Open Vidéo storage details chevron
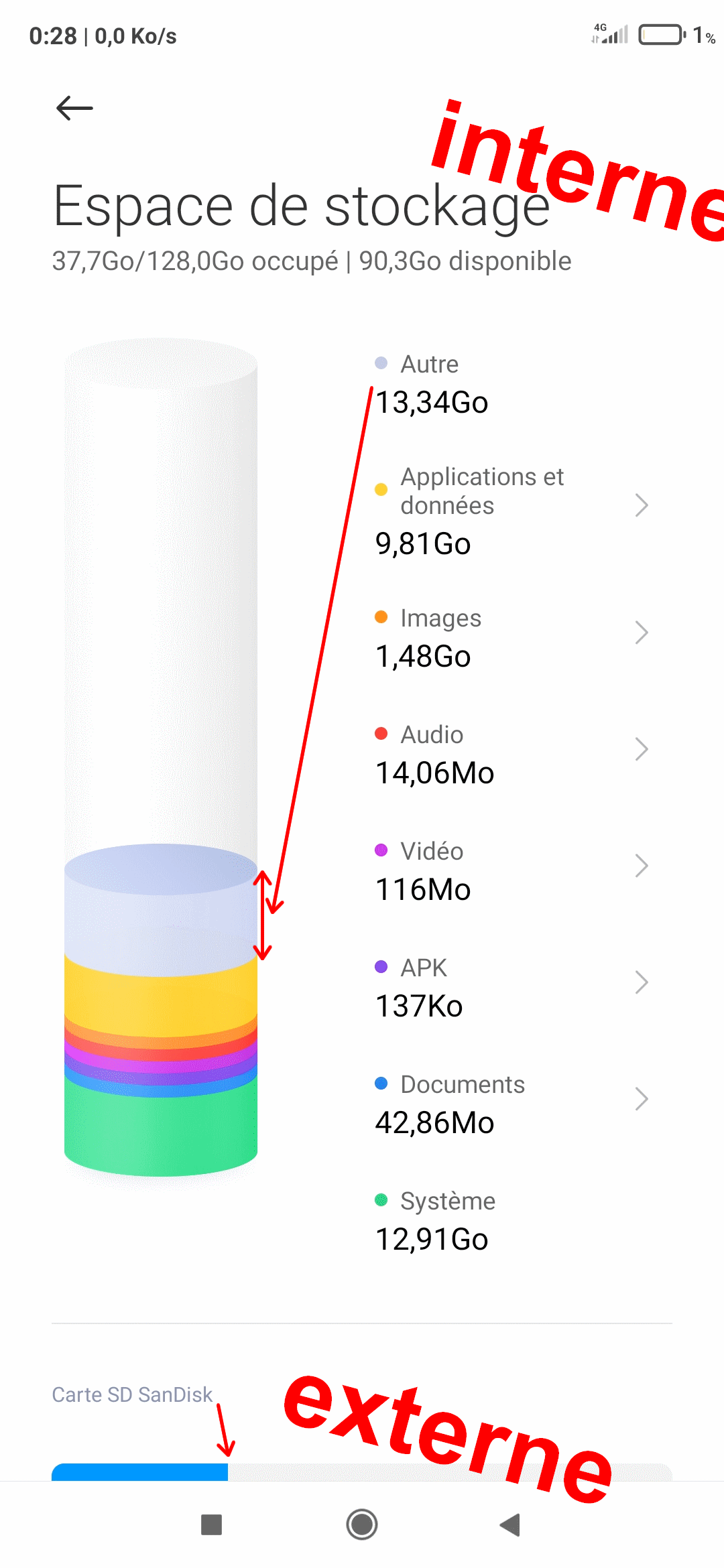The height and width of the screenshot is (1568, 724). [642, 866]
